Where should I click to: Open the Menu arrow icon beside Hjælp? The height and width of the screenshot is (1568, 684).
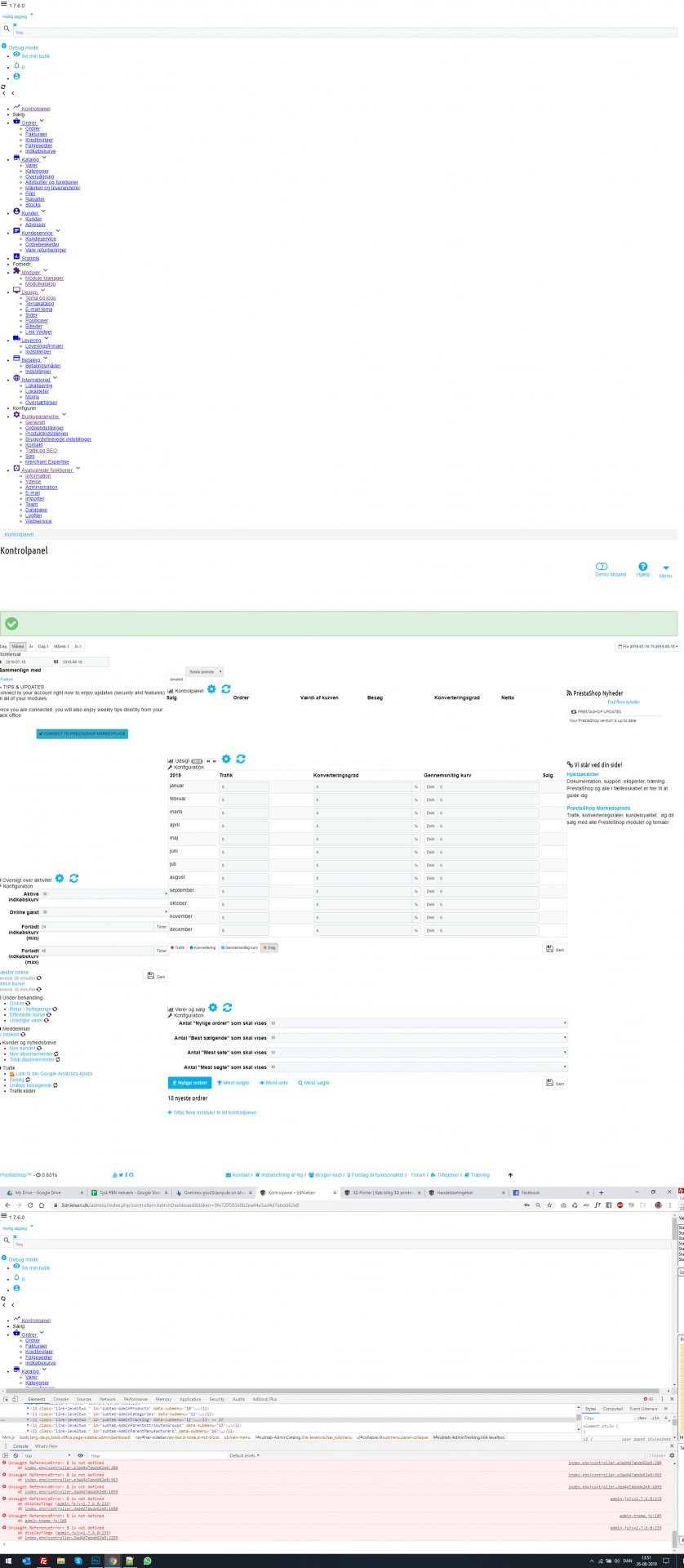[666, 568]
